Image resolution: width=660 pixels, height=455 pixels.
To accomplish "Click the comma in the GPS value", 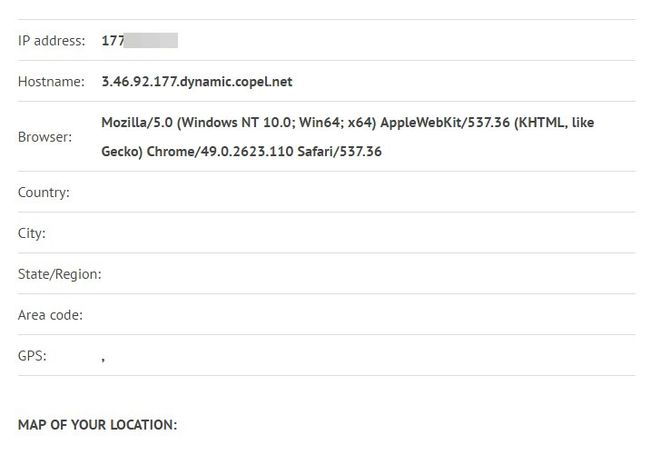I will (x=103, y=359).
